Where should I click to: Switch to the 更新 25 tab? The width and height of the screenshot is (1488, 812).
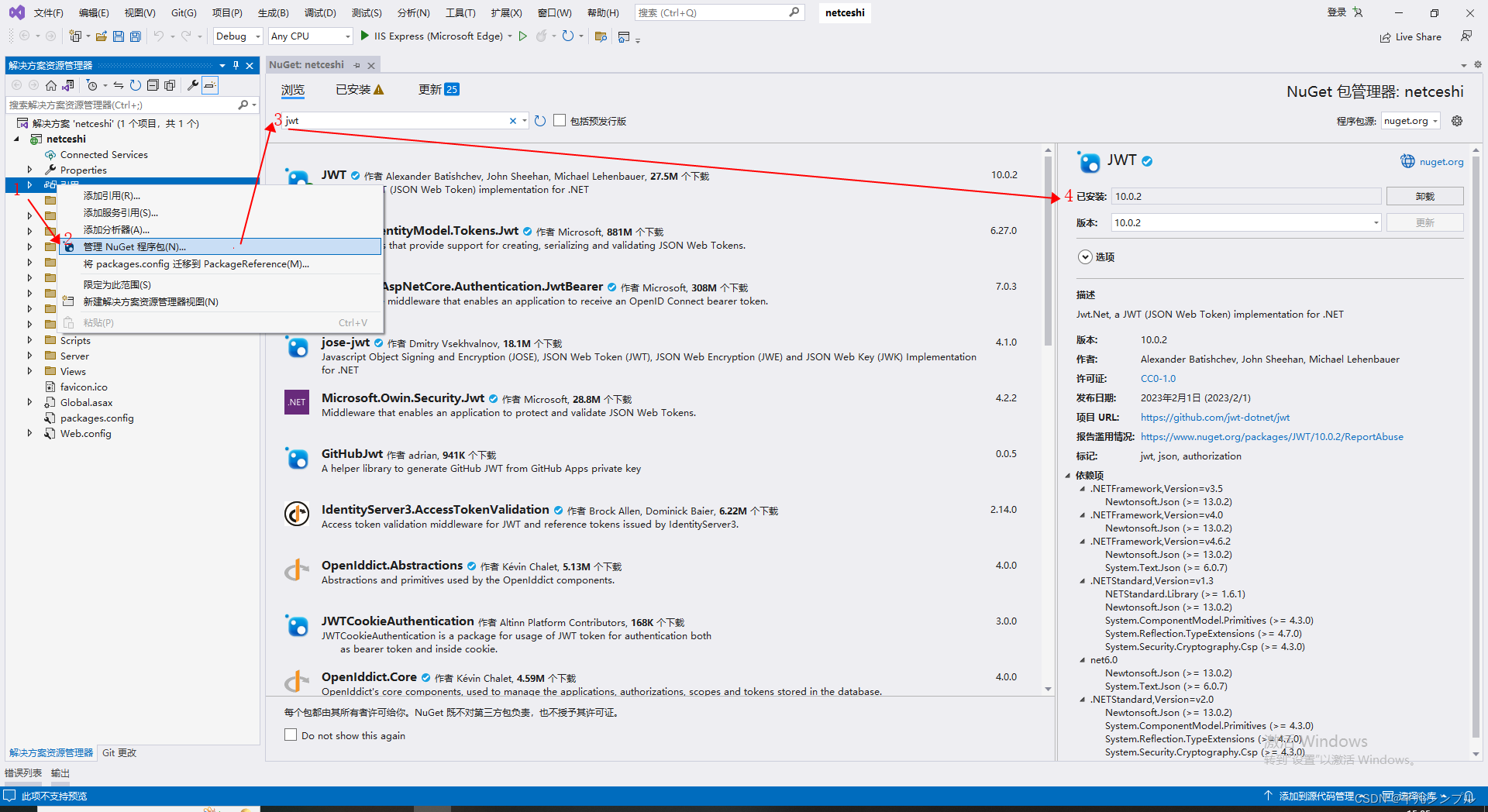pyautogui.click(x=439, y=90)
